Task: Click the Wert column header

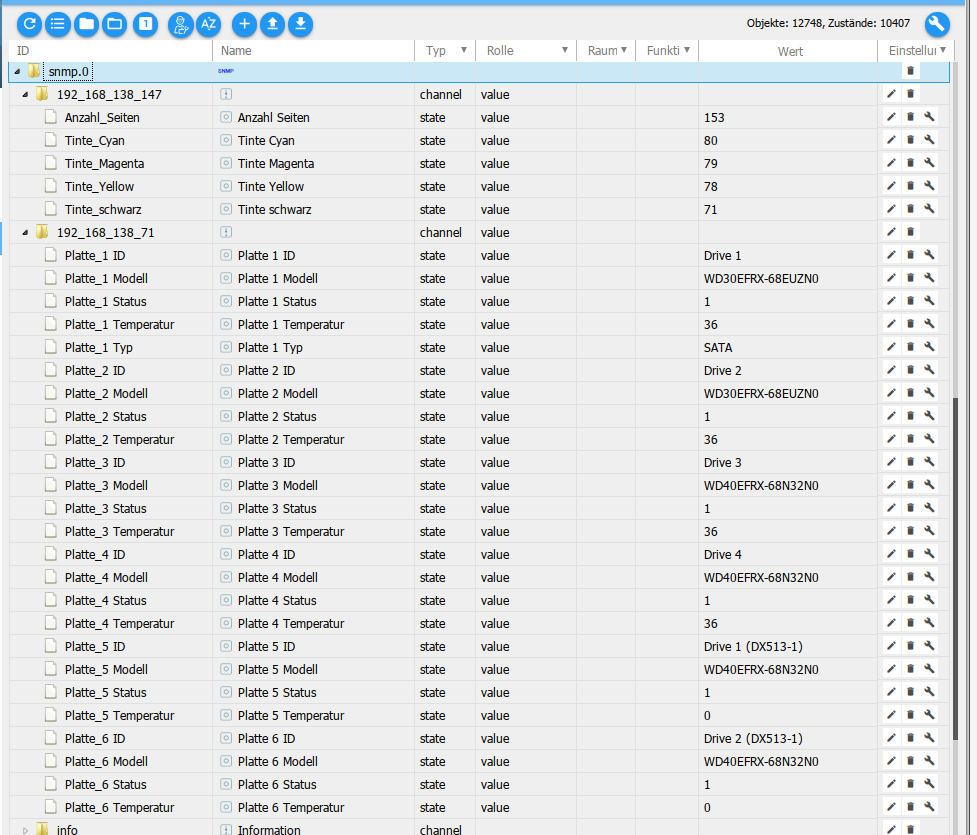Action: 790,51
